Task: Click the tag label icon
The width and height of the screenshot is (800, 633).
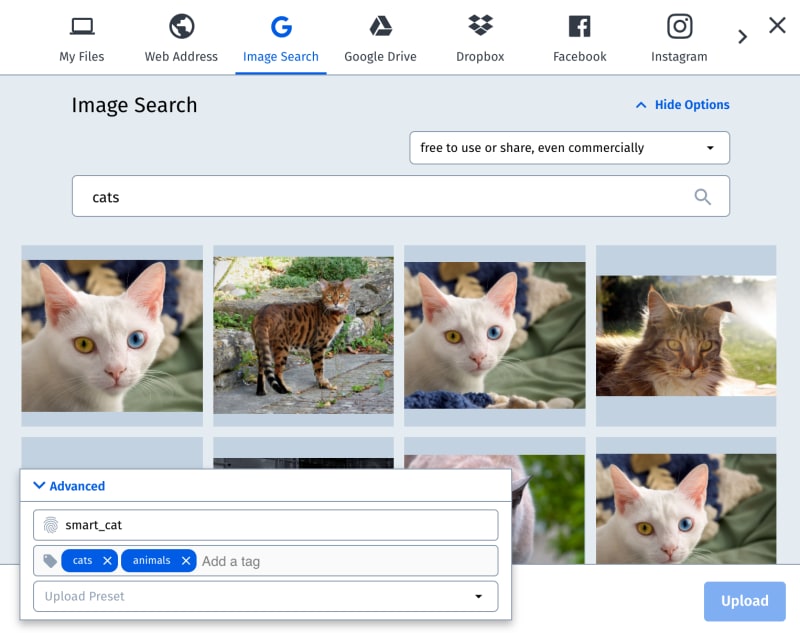Action: point(50,561)
